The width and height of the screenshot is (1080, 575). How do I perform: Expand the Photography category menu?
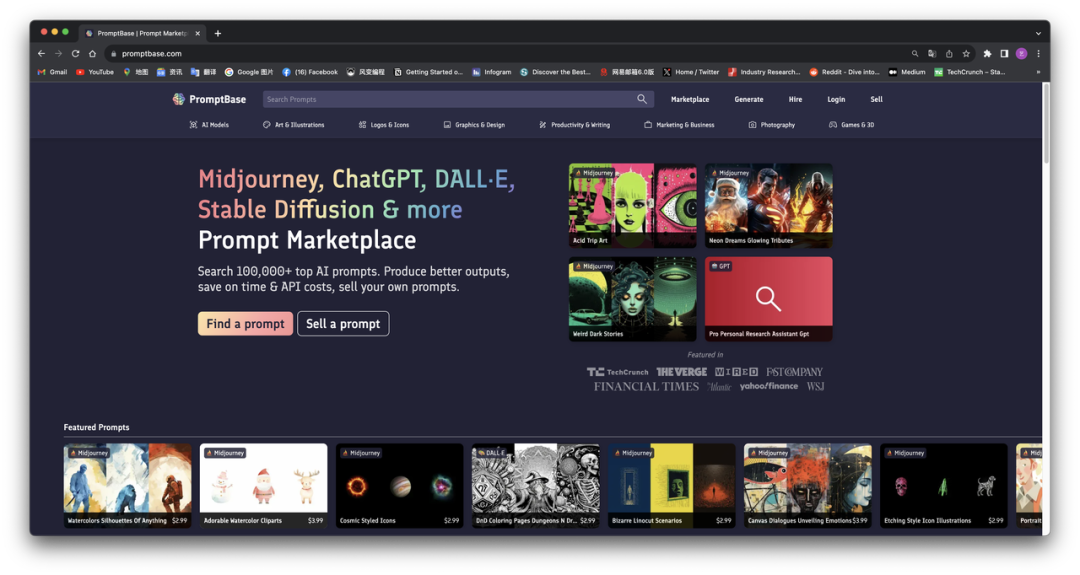coord(771,125)
